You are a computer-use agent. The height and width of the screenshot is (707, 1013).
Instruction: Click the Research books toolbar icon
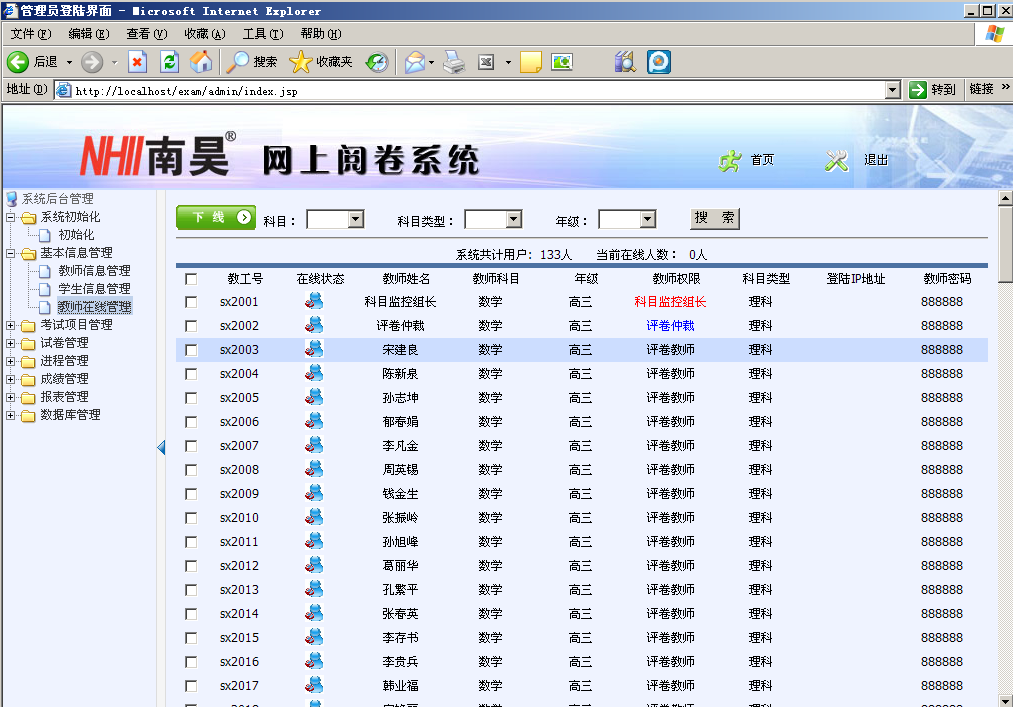click(625, 62)
